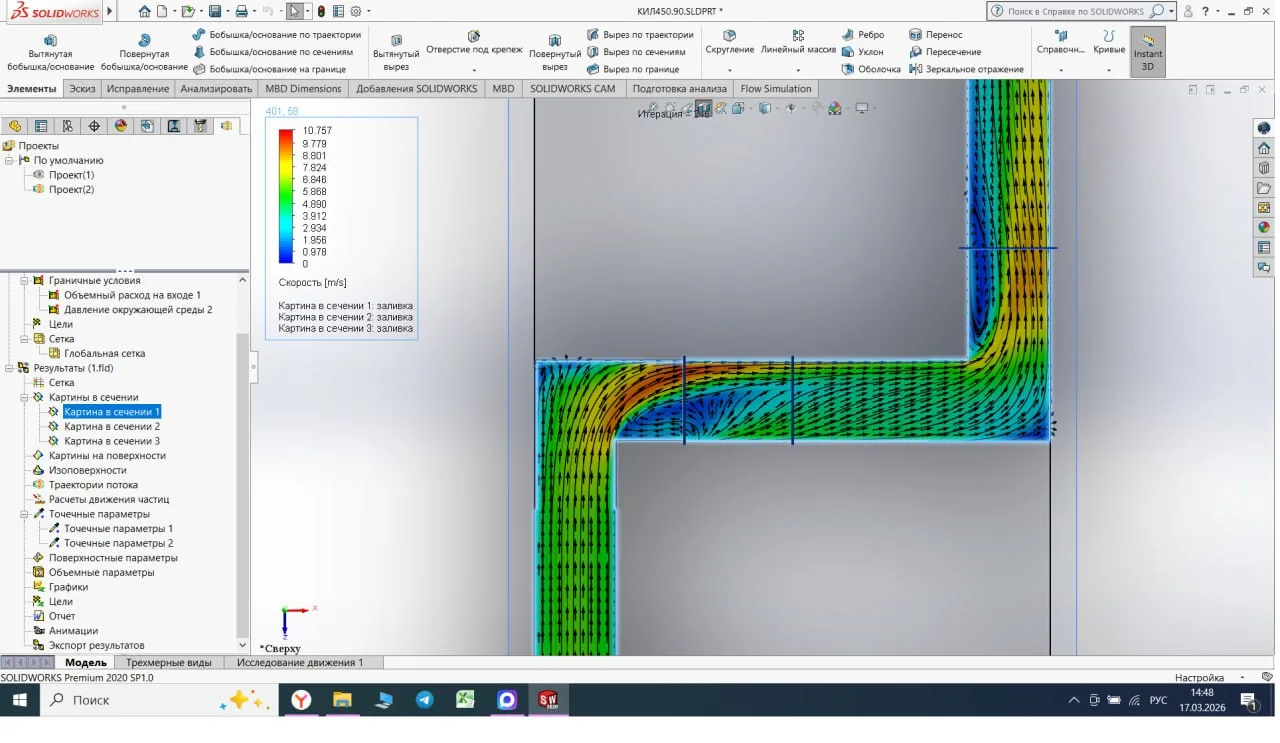The width and height of the screenshot is (1280, 743).
Task: Toggle the selection arrow tool in top toolbar
Action: [x=294, y=12]
